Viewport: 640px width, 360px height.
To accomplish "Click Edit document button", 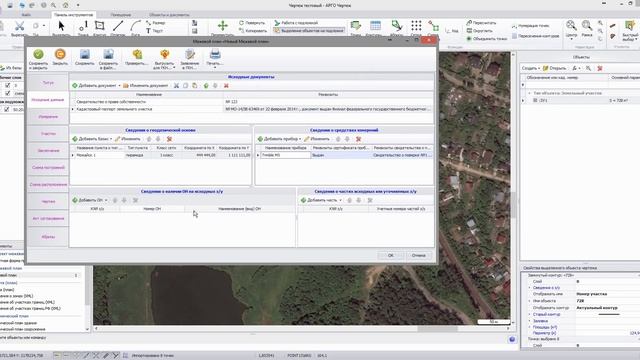I will tap(146, 86).
